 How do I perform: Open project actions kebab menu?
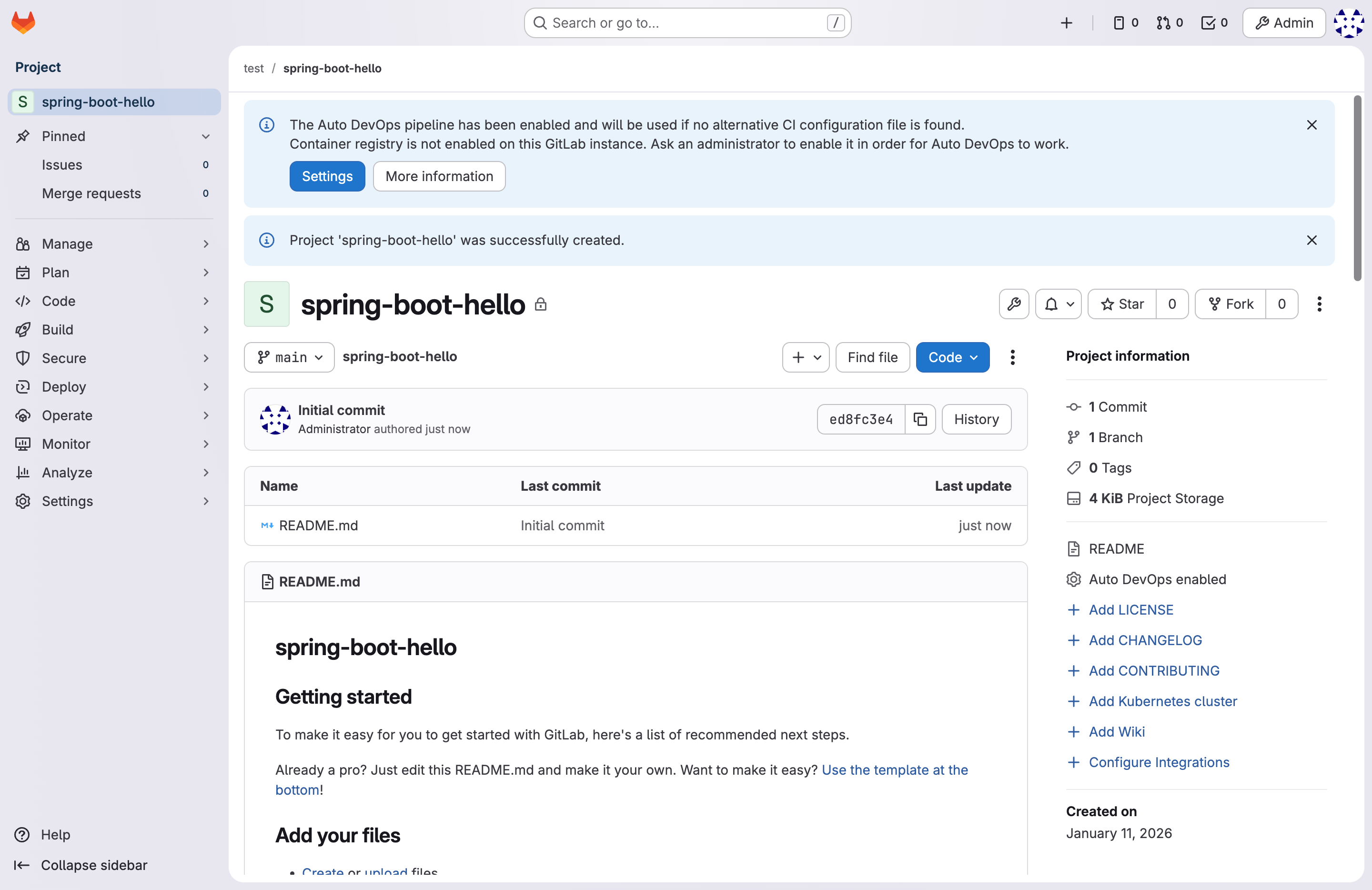pyautogui.click(x=1319, y=304)
